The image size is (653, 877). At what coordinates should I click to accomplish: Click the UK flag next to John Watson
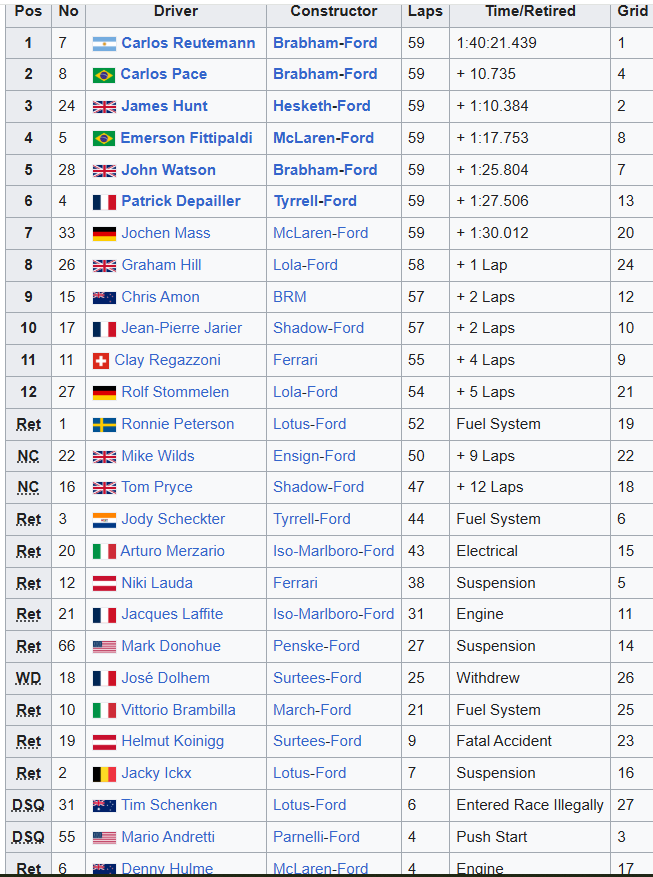point(105,171)
